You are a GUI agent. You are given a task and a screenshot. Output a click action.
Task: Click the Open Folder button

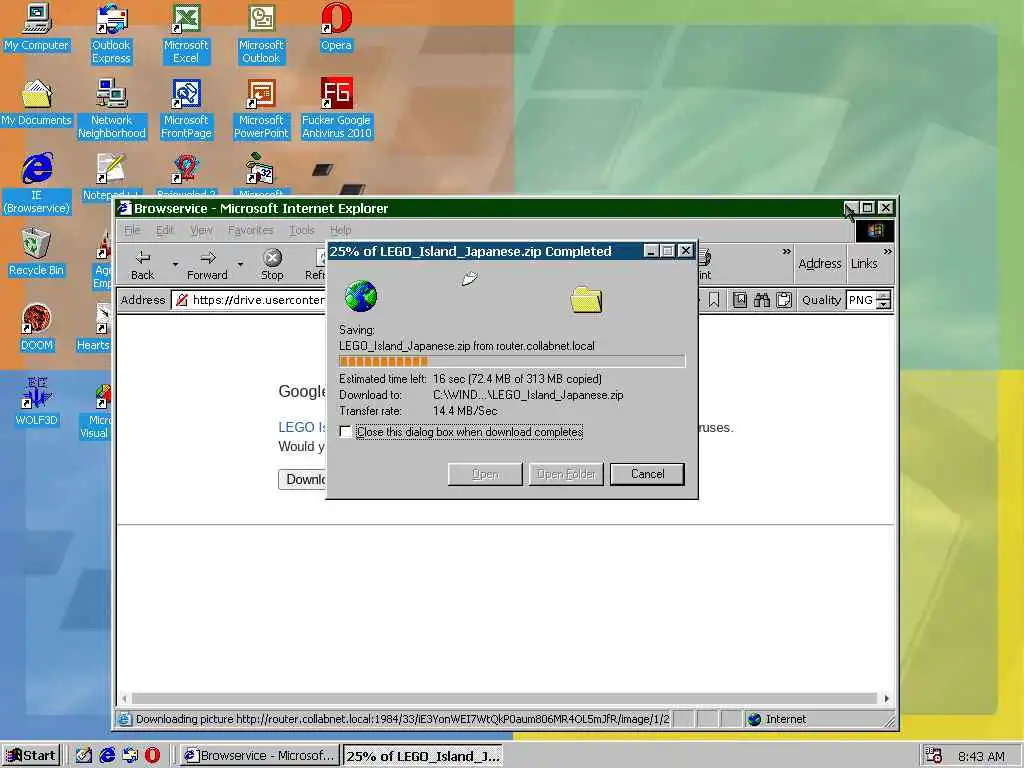point(566,474)
